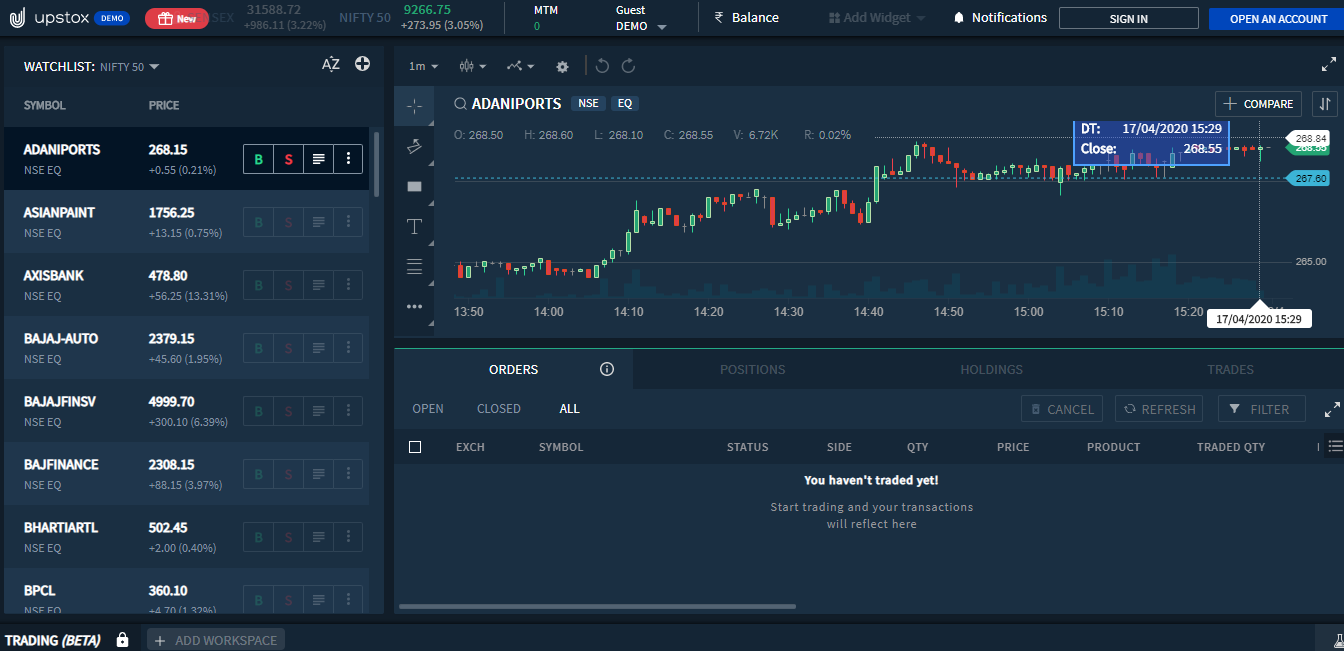The height and width of the screenshot is (651, 1344).
Task: Switch to the Trades tab
Action: [1230, 369]
